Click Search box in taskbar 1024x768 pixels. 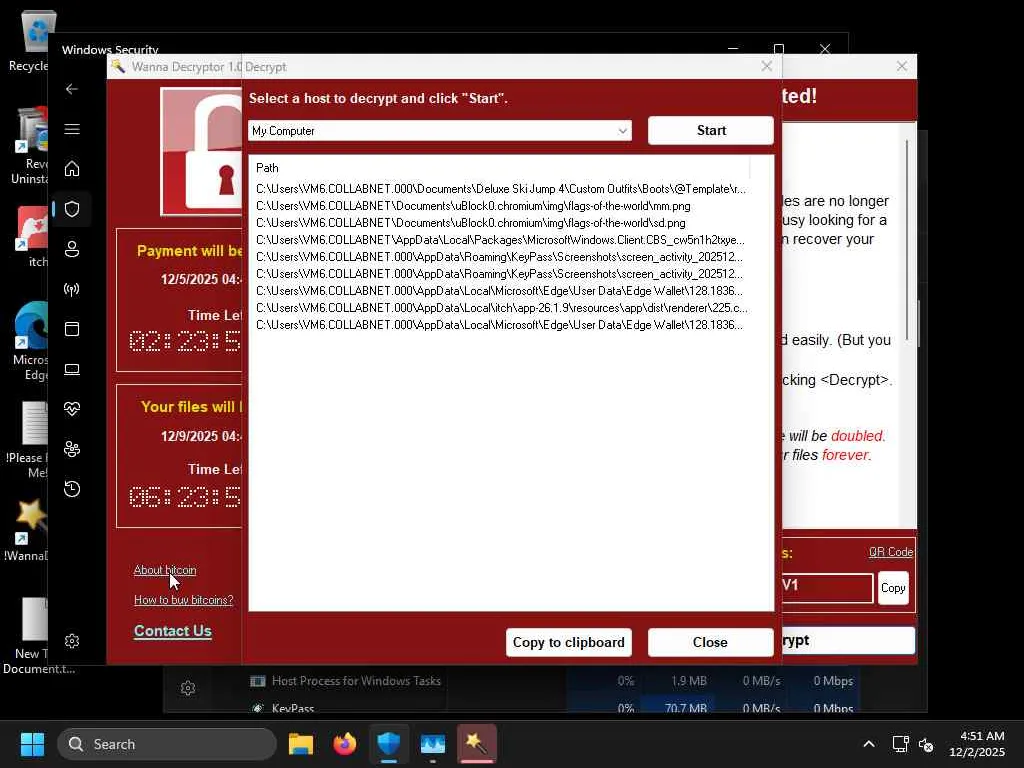[167, 744]
